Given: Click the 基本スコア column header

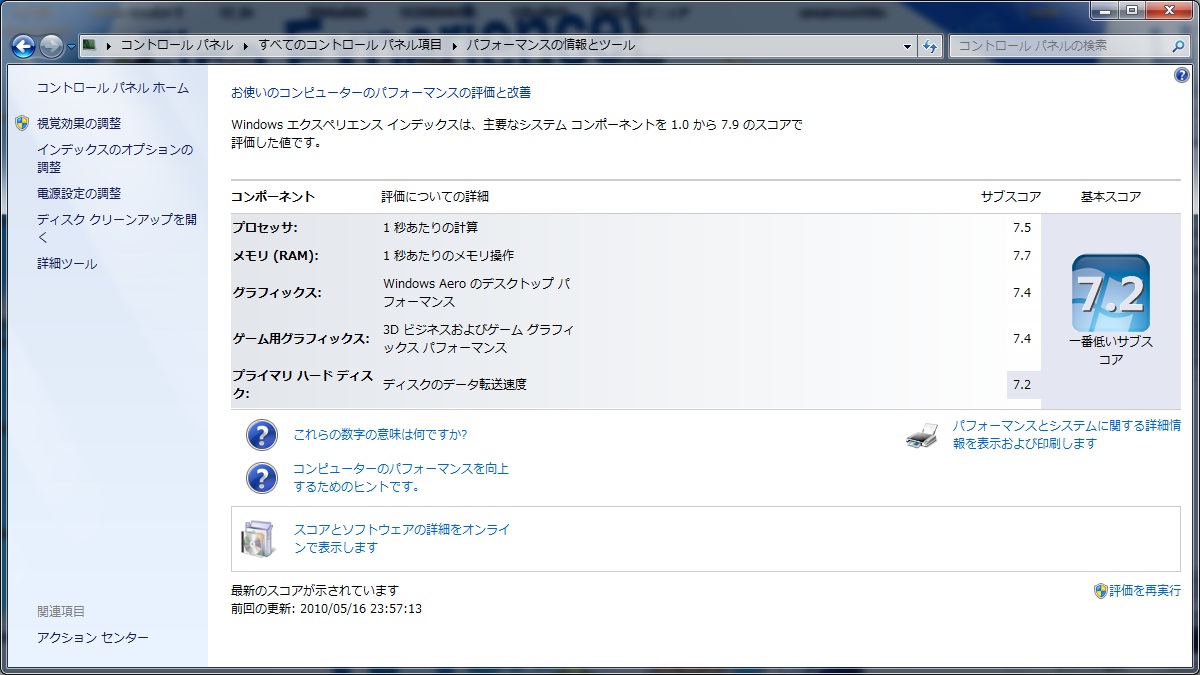Looking at the screenshot, I should pyautogui.click(x=1111, y=196).
